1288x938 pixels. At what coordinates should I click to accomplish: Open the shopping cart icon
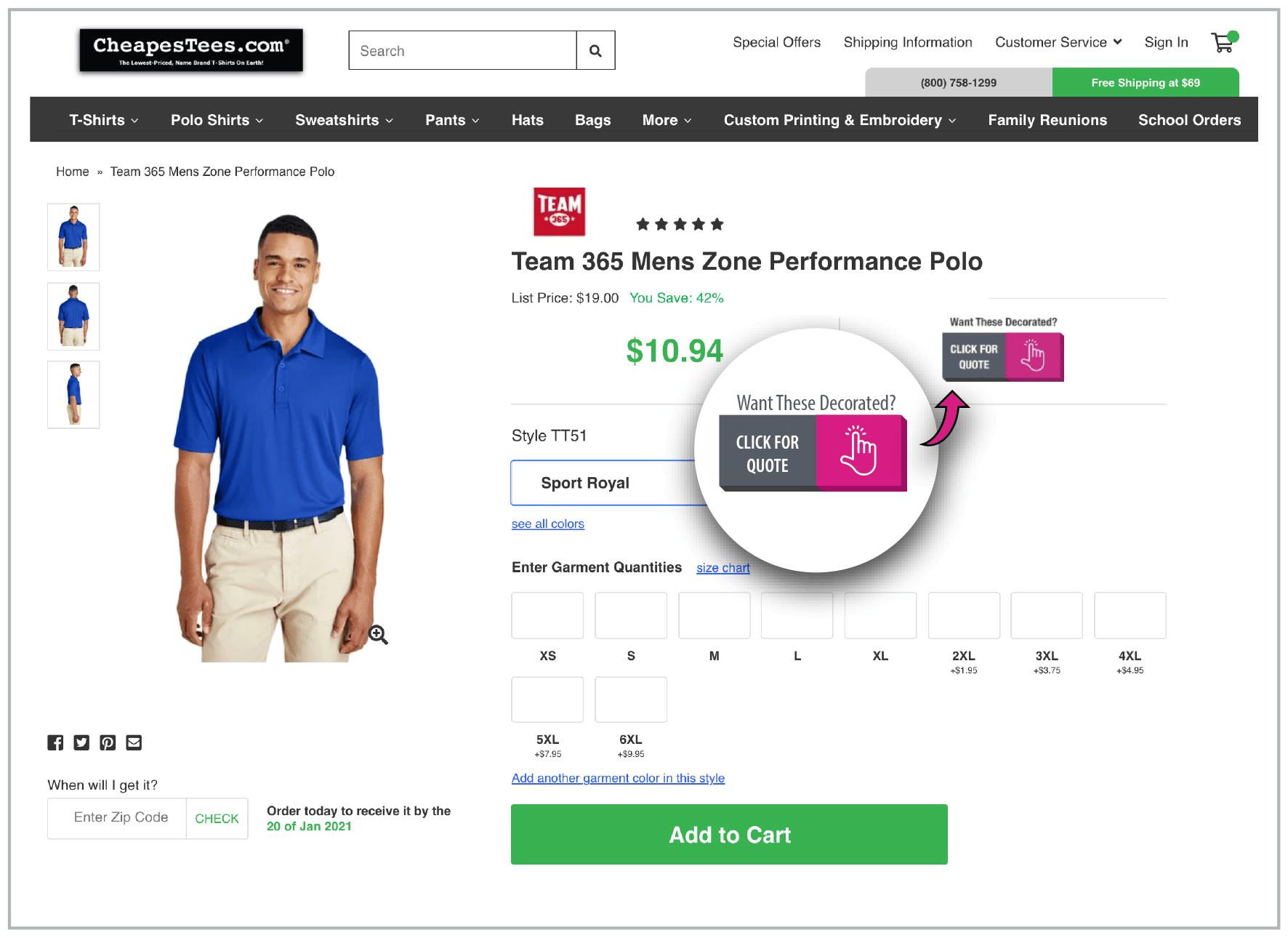pyautogui.click(x=1224, y=42)
